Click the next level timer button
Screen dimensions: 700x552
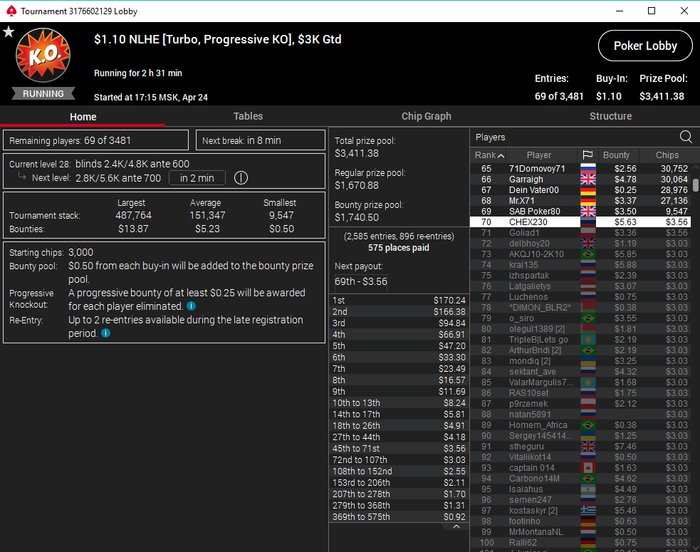click(x=197, y=178)
